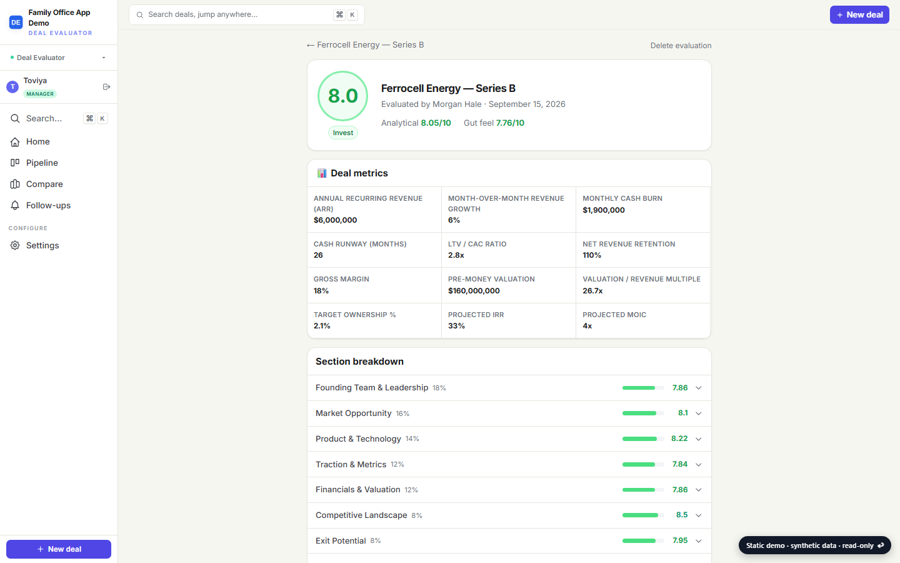Click the 4x projected MOIC value
The image size is (900, 563).
tap(587, 326)
